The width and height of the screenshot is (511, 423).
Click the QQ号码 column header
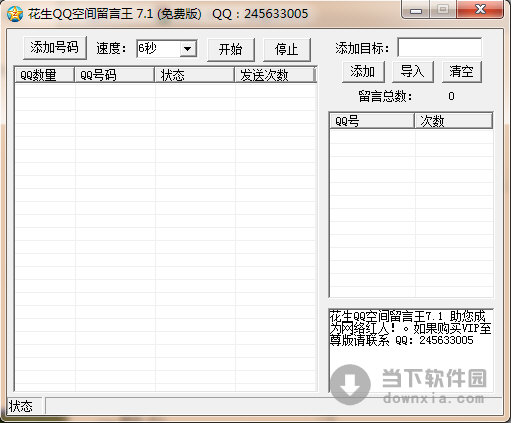[114, 75]
